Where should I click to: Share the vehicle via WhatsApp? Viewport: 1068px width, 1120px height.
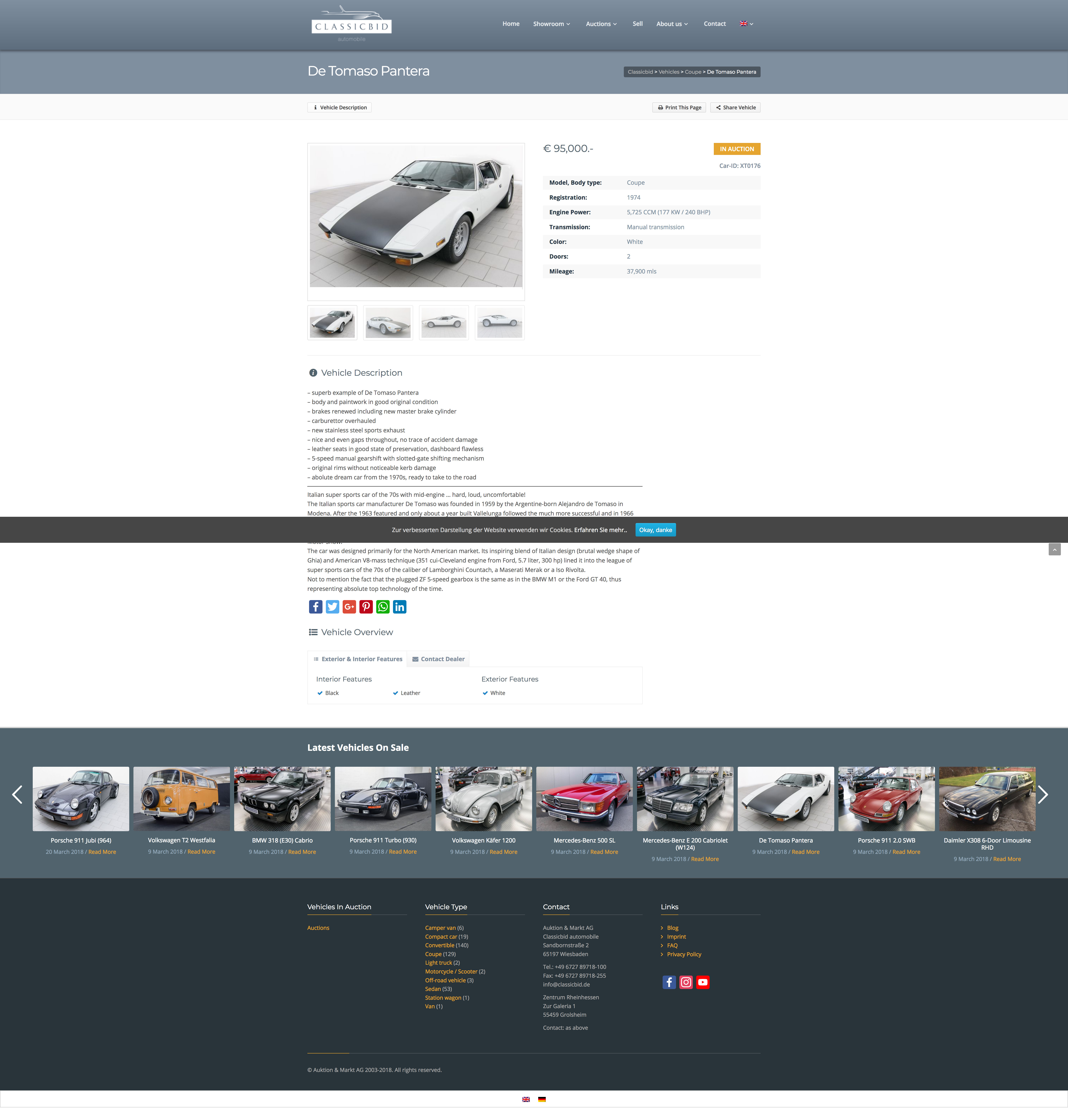coord(383,607)
